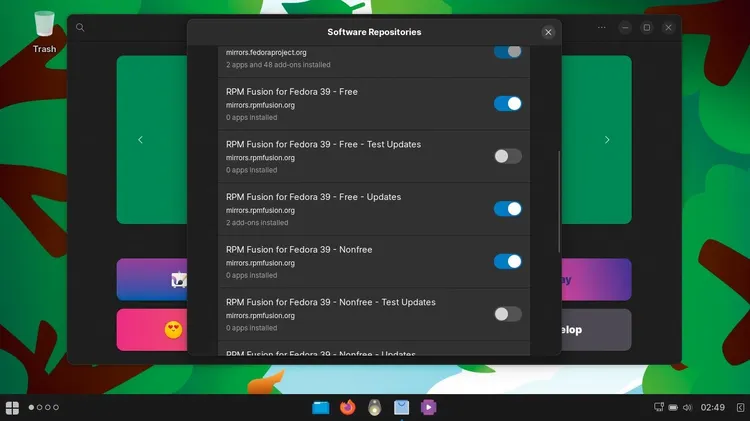The image size is (750, 421).
Task: Switch to the fourth workspace dot
Action: pos(56,408)
